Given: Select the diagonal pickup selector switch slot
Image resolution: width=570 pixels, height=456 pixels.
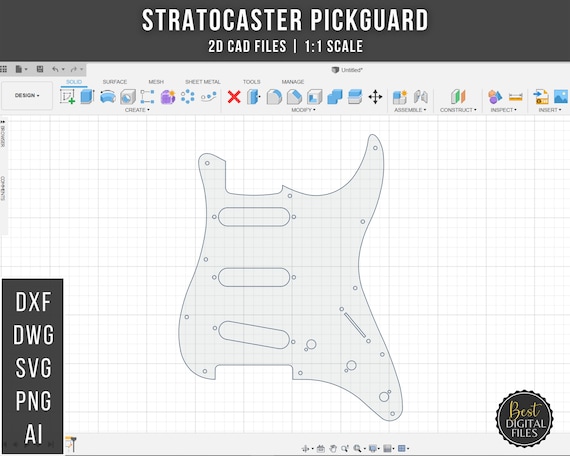Looking at the screenshot, I should point(355,325).
